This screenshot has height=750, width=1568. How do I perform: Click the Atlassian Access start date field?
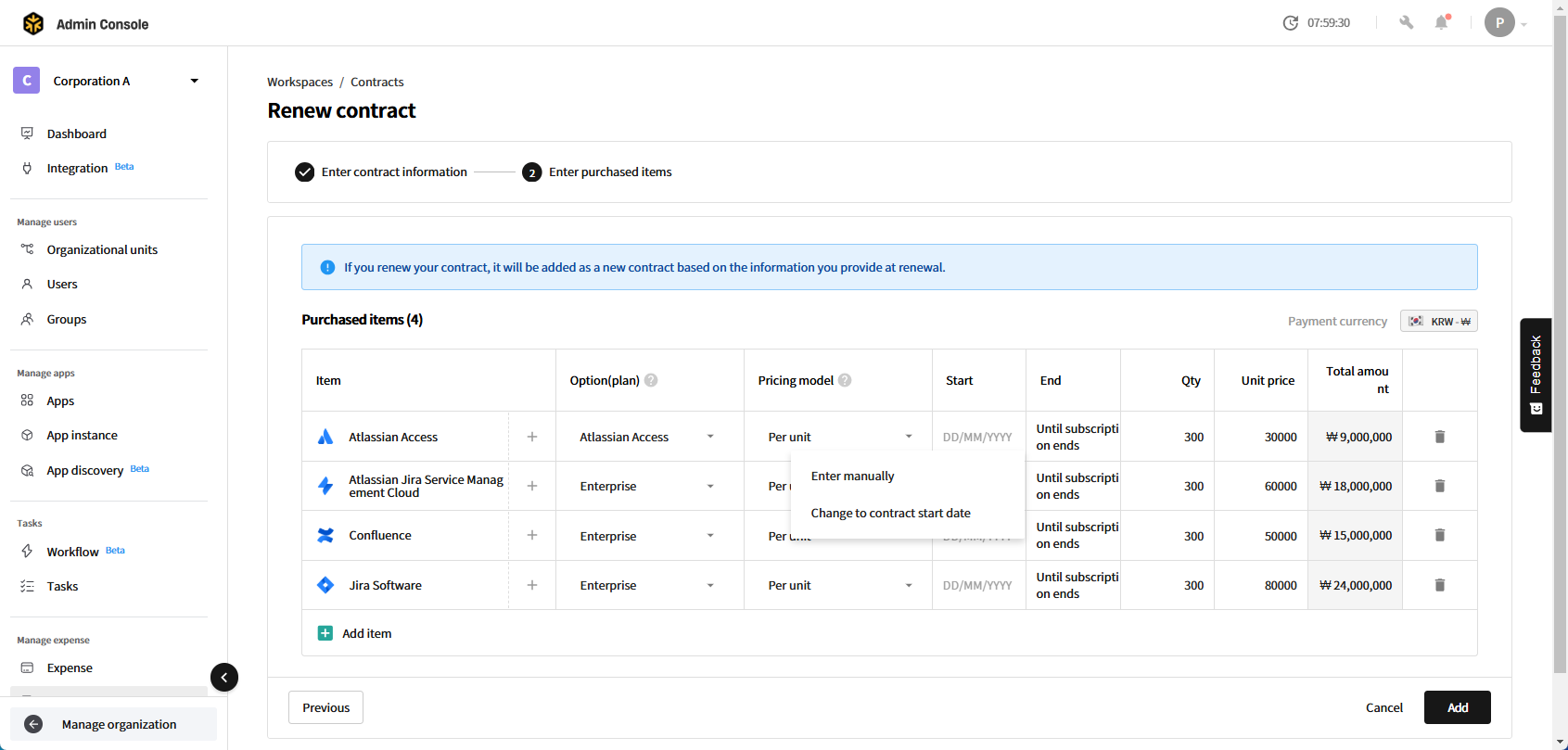click(x=978, y=437)
